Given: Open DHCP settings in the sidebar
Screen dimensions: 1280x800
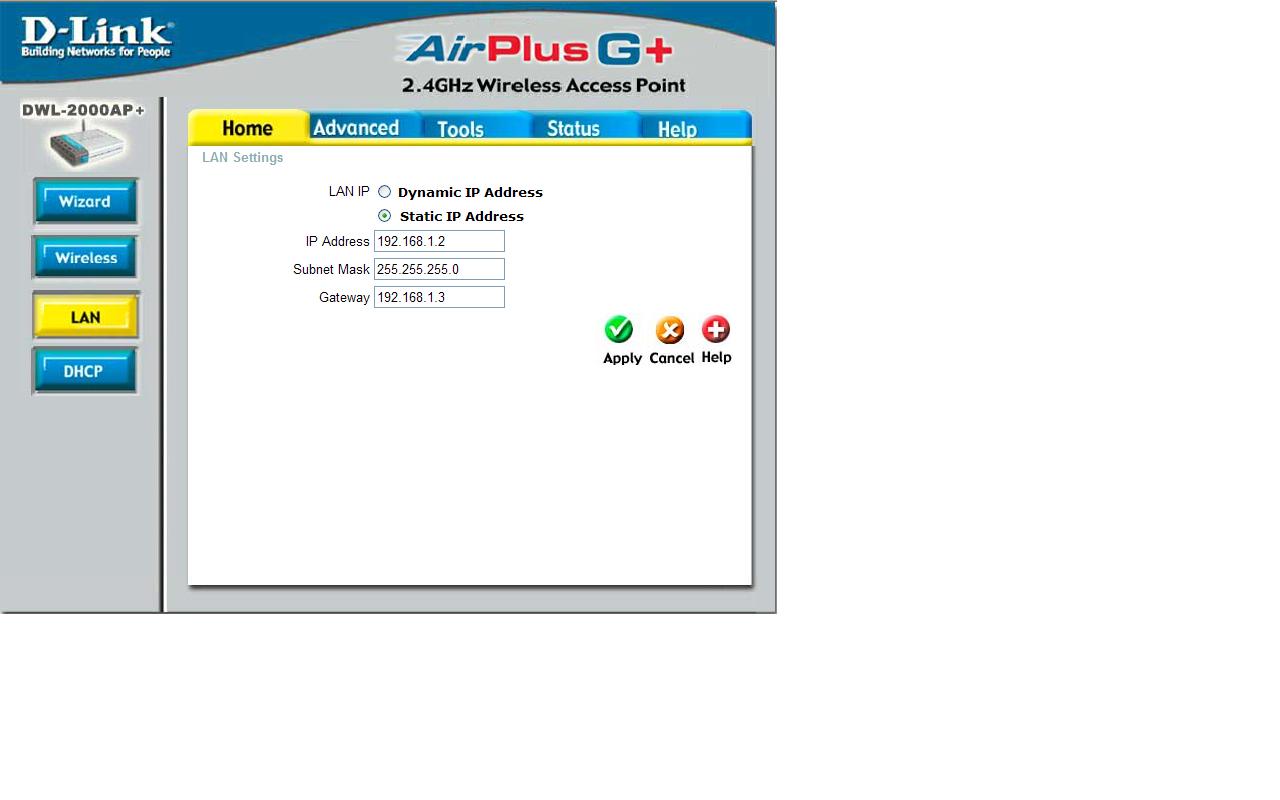Looking at the screenshot, I should click(x=85, y=371).
